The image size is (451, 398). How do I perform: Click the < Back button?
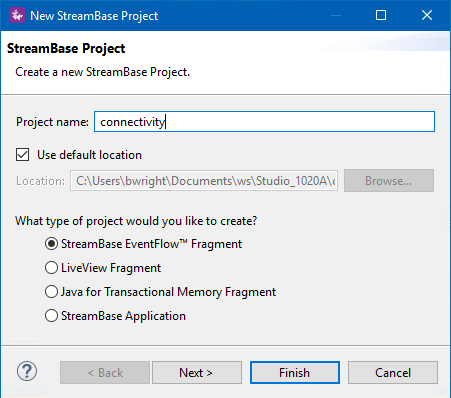105,373
